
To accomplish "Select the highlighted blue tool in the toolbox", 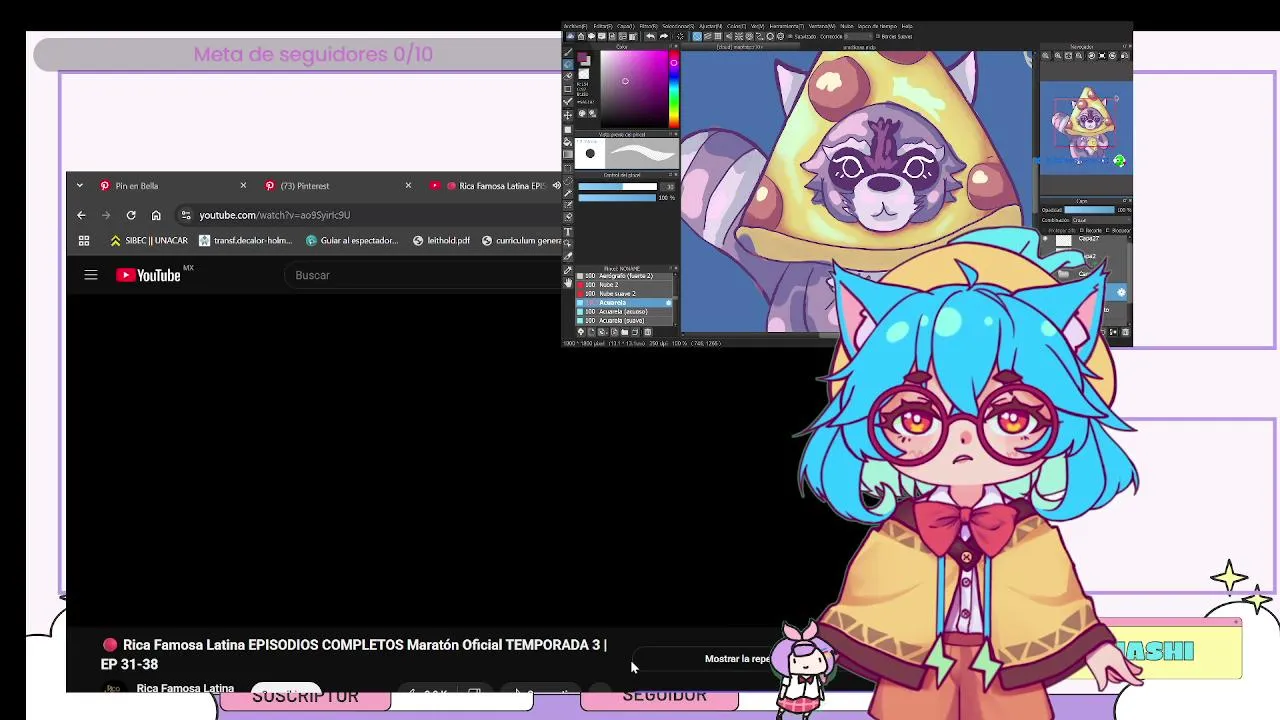I will pyautogui.click(x=568, y=64).
